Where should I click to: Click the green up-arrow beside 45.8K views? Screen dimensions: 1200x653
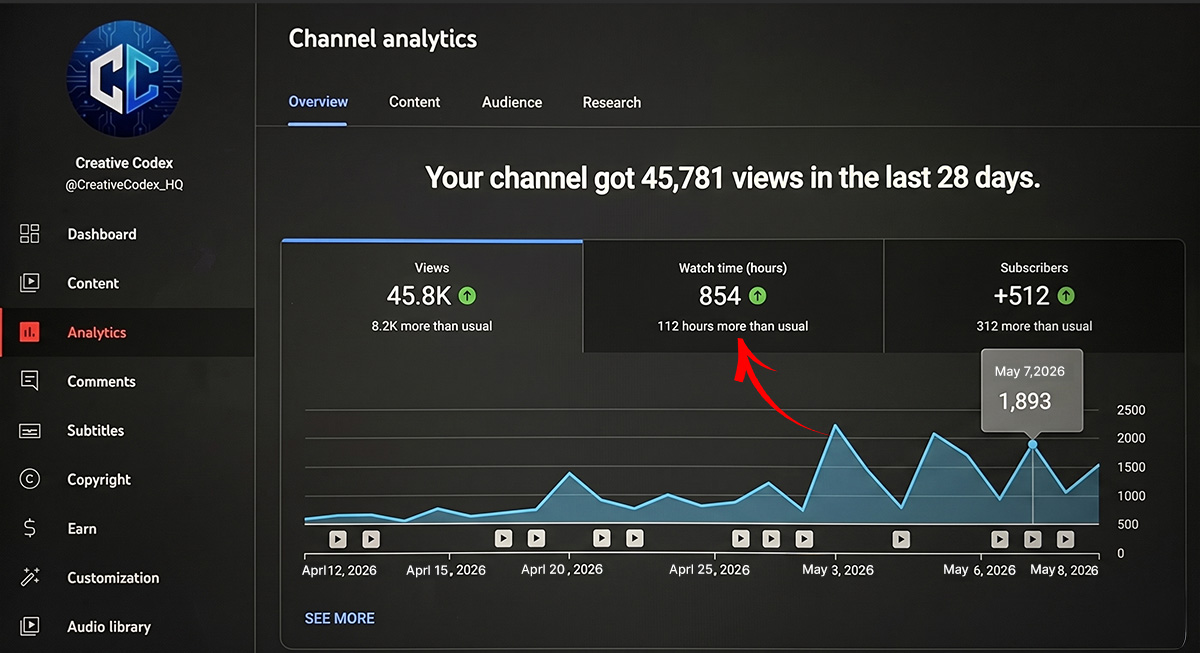467,296
